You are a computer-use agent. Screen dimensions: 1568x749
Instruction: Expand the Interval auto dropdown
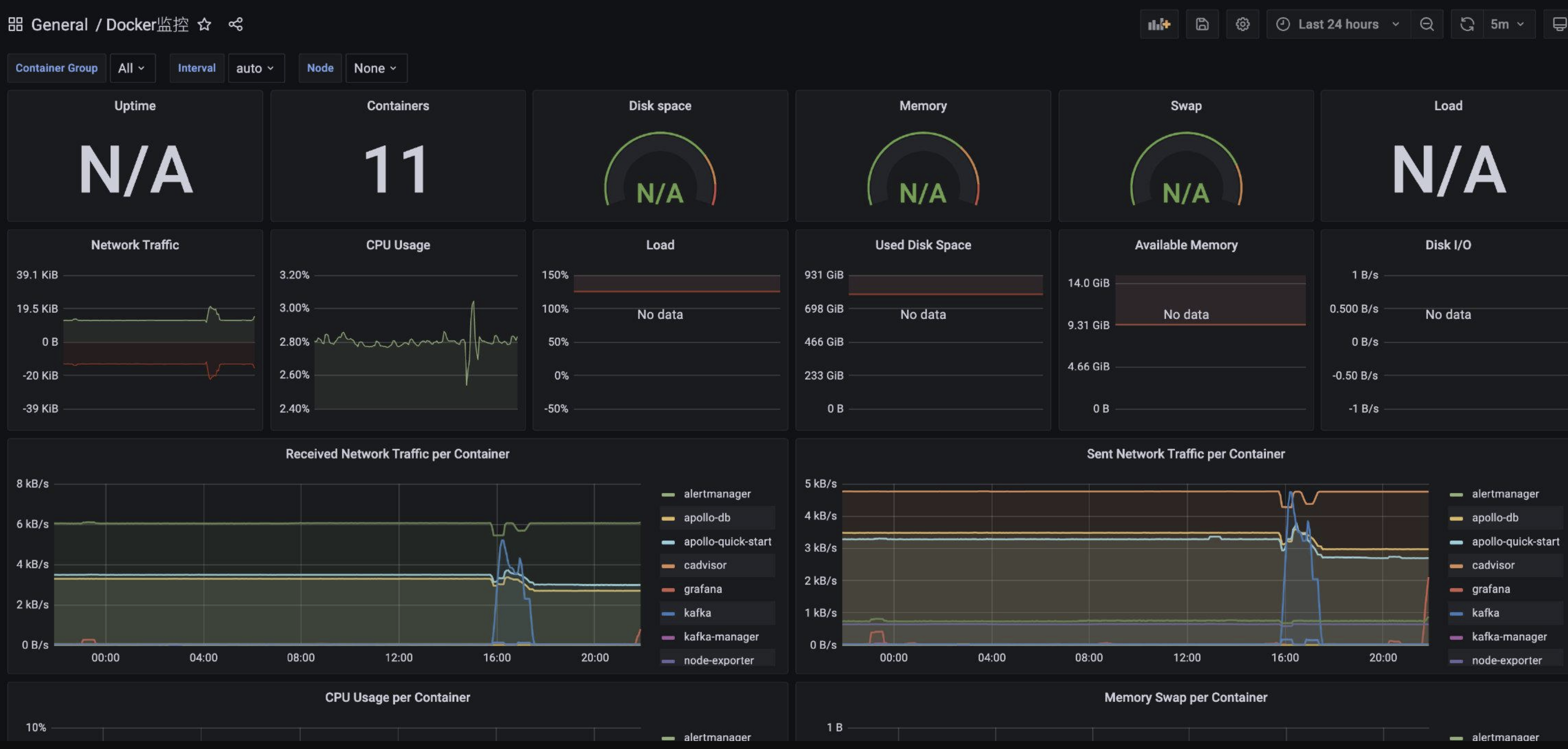click(x=255, y=68)
